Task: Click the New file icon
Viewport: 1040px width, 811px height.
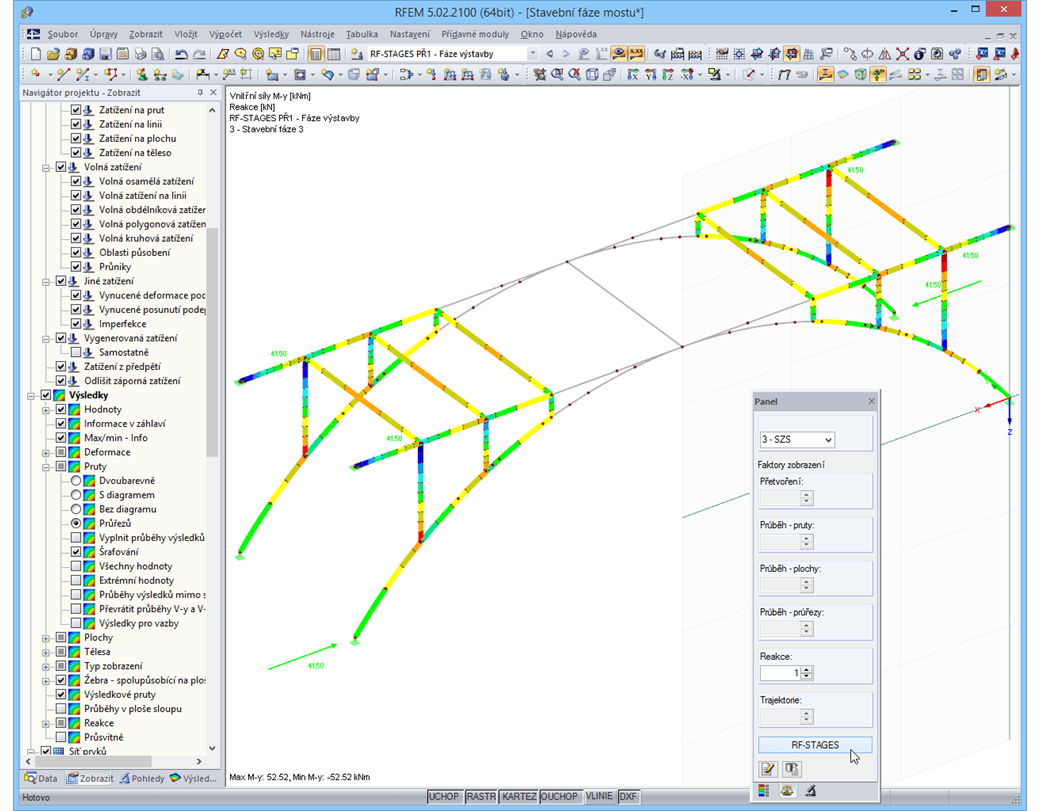Action: coord(36,54)
